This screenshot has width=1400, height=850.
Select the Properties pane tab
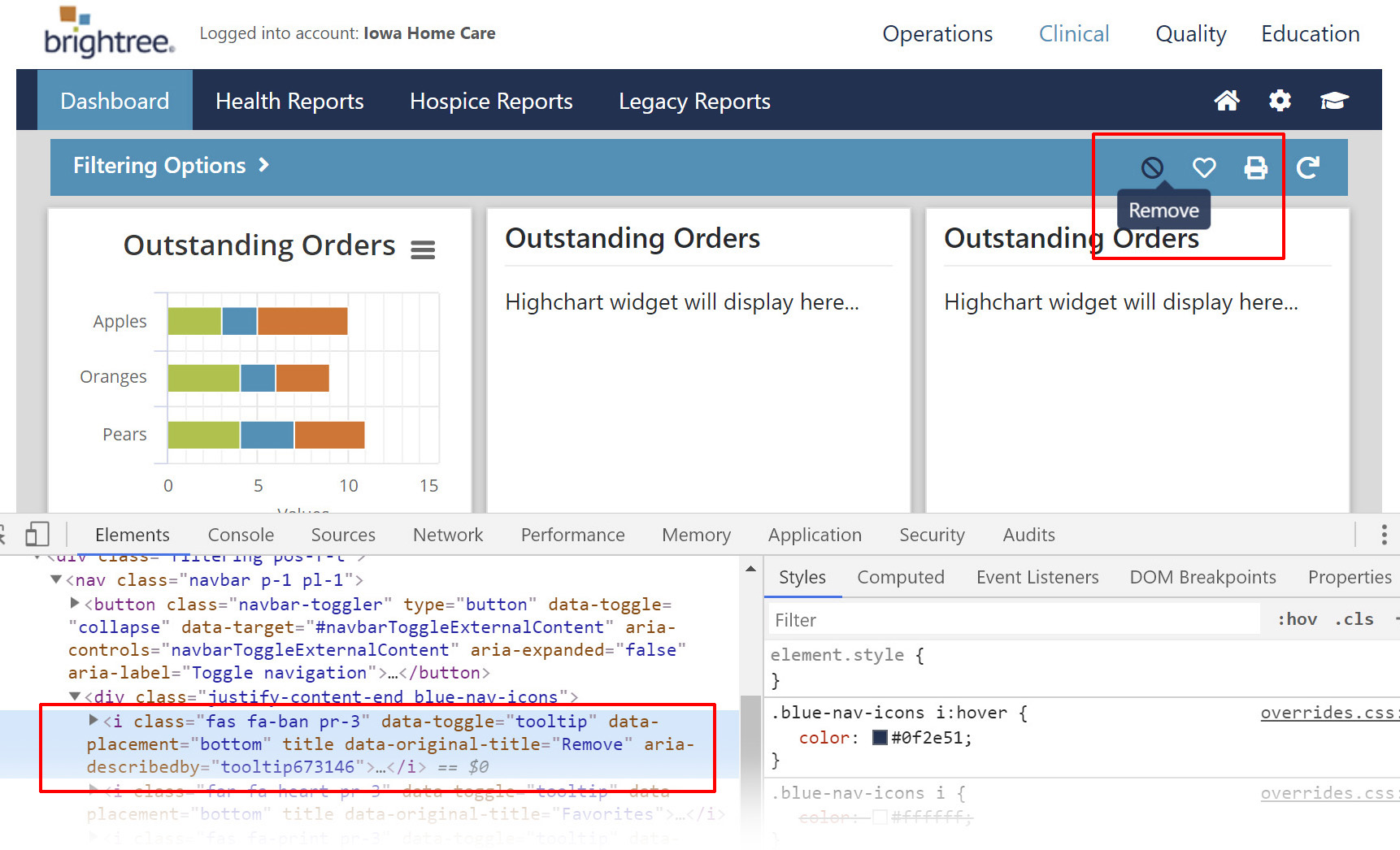[1350, 577]
